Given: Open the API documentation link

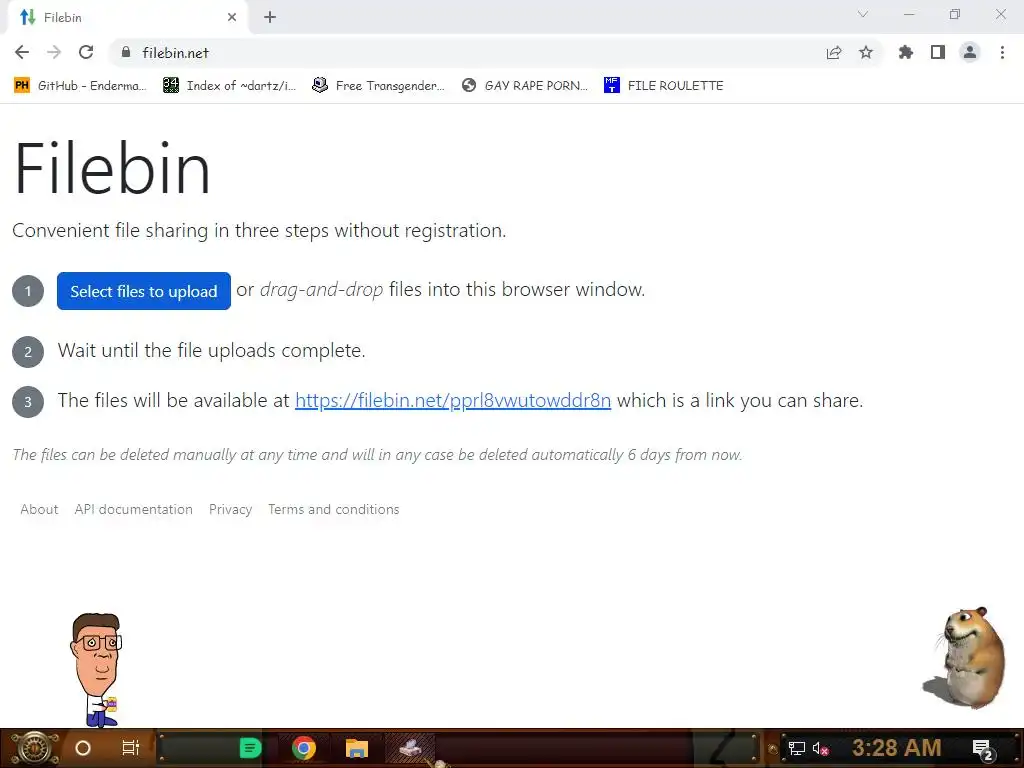Looking at the screenshot, I should 133,509.
